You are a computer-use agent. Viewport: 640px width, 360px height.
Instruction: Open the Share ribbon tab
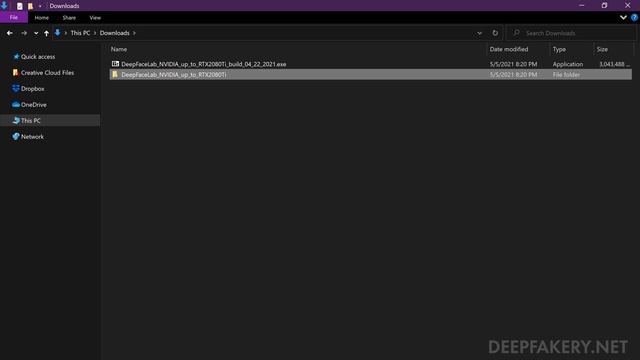tap(69, 18)
